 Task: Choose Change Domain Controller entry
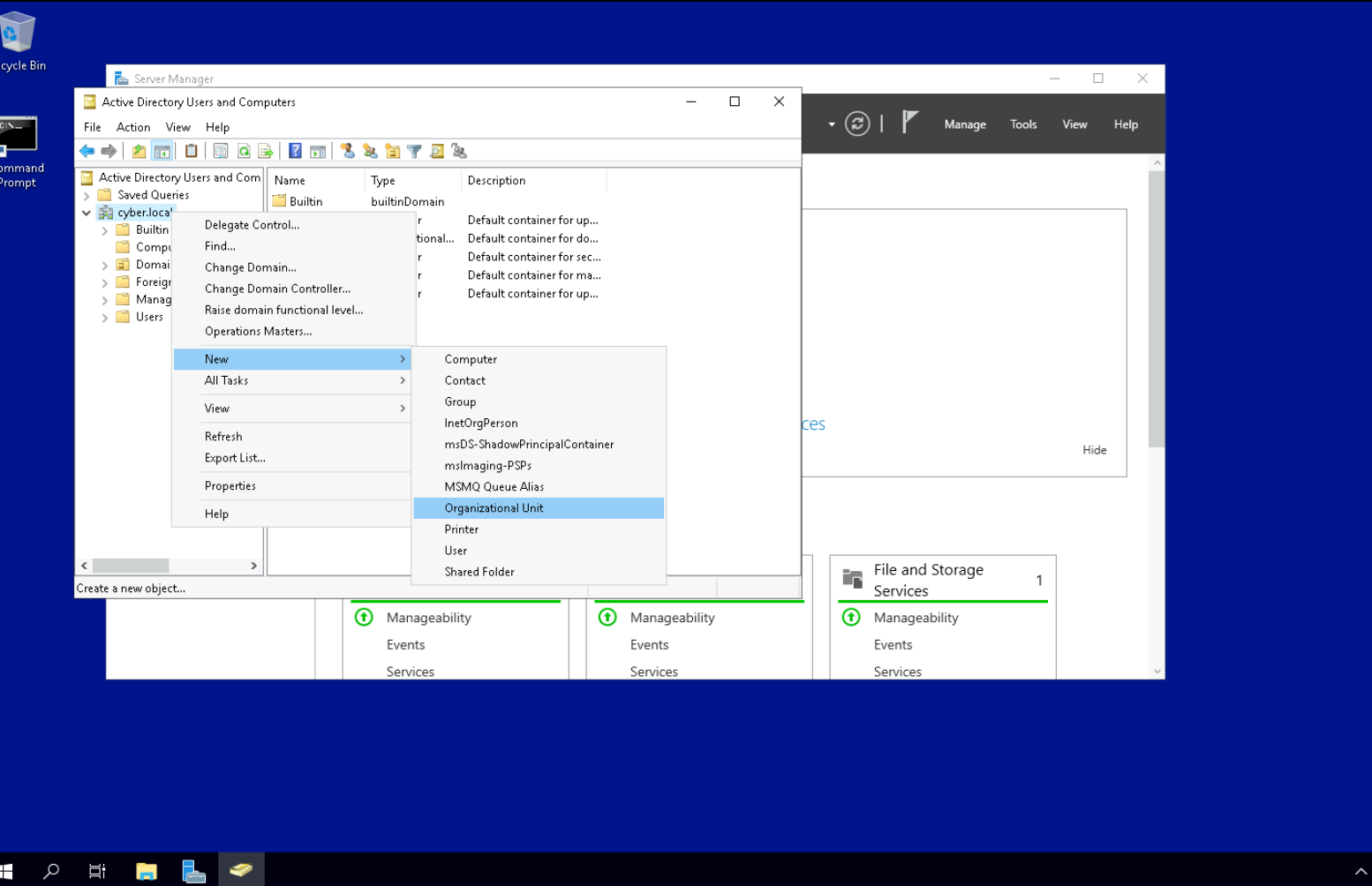point(293,289)
